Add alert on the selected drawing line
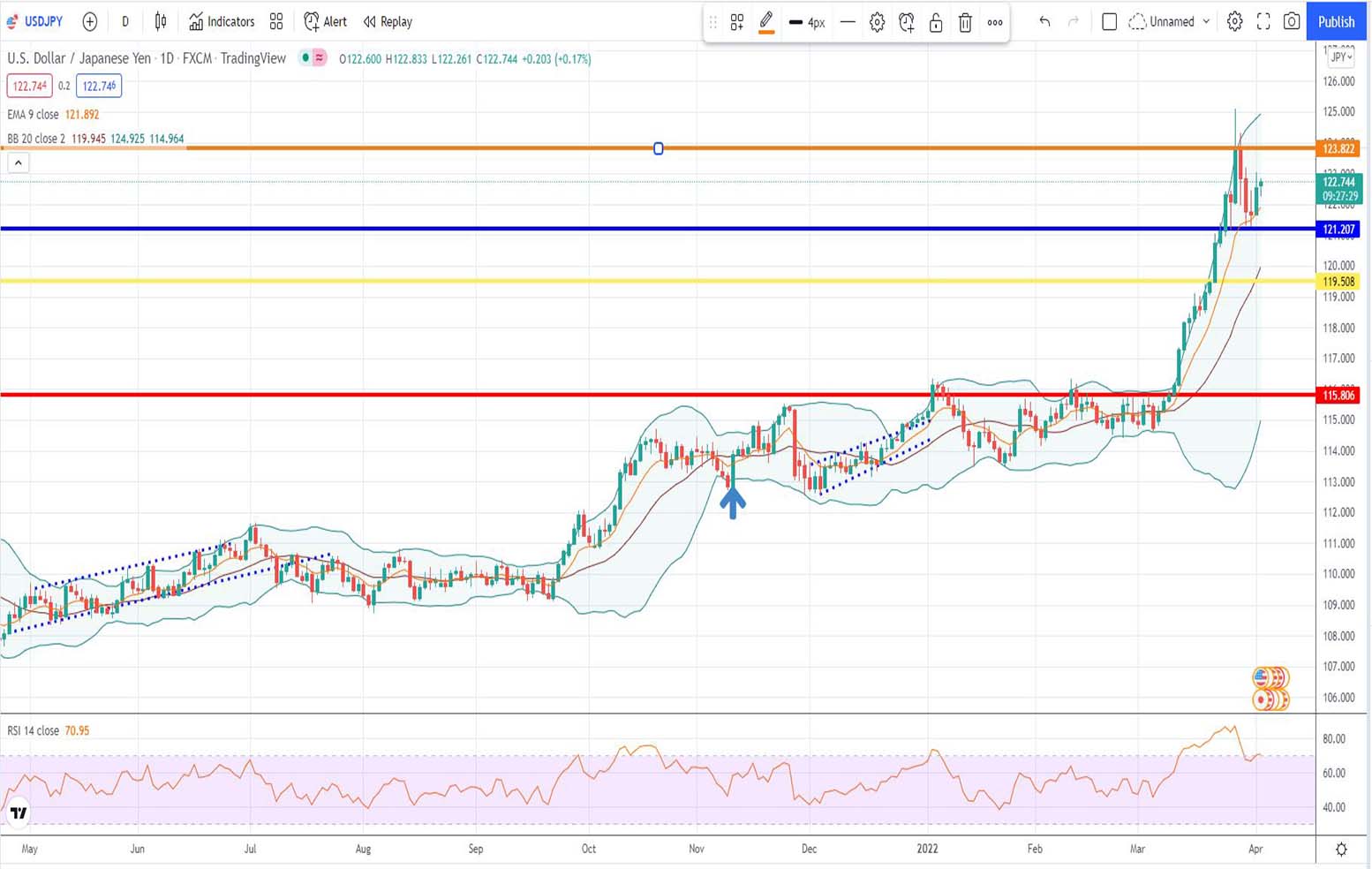Screen dimensions: 1372x869 [x=907, y=23]
